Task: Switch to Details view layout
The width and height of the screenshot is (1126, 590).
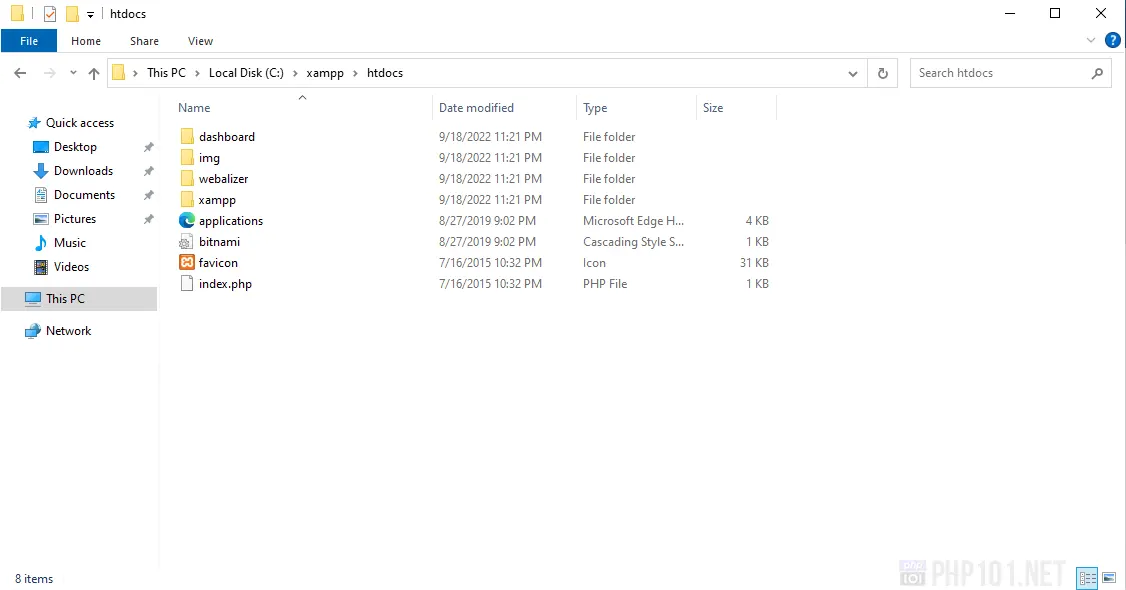Action: [1087, 578]
